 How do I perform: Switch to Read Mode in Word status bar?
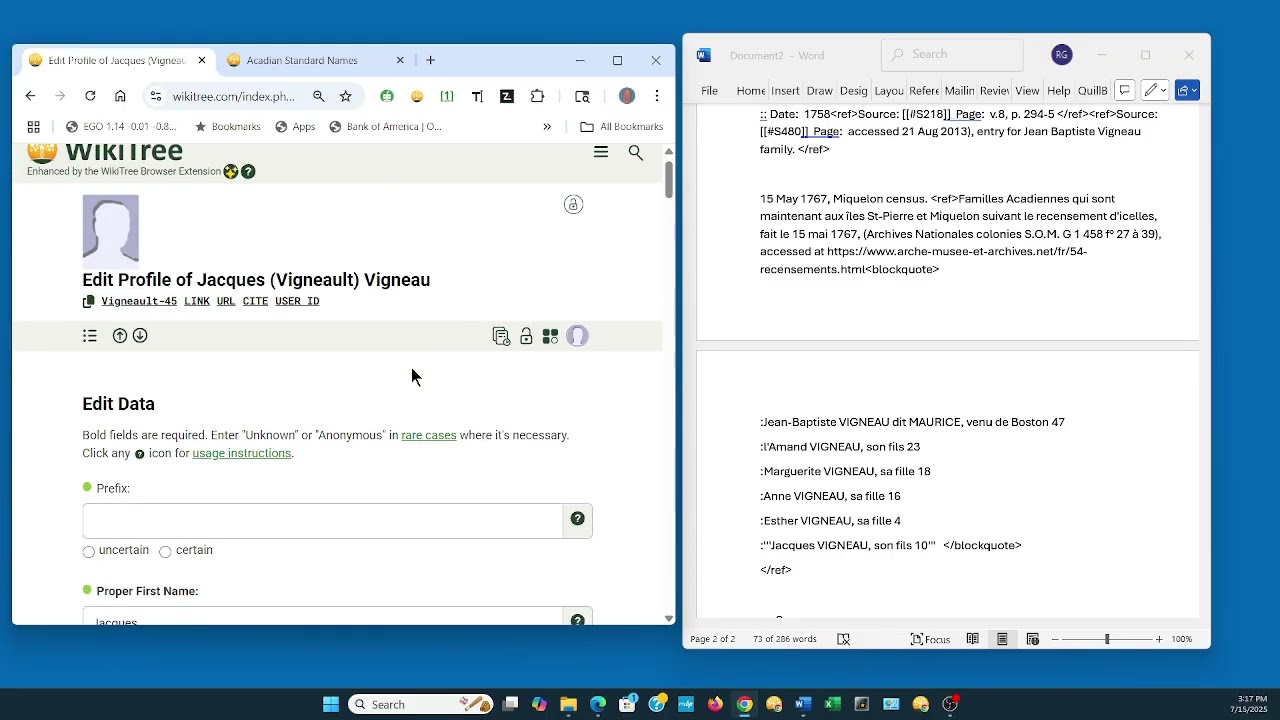coord(972,639)
